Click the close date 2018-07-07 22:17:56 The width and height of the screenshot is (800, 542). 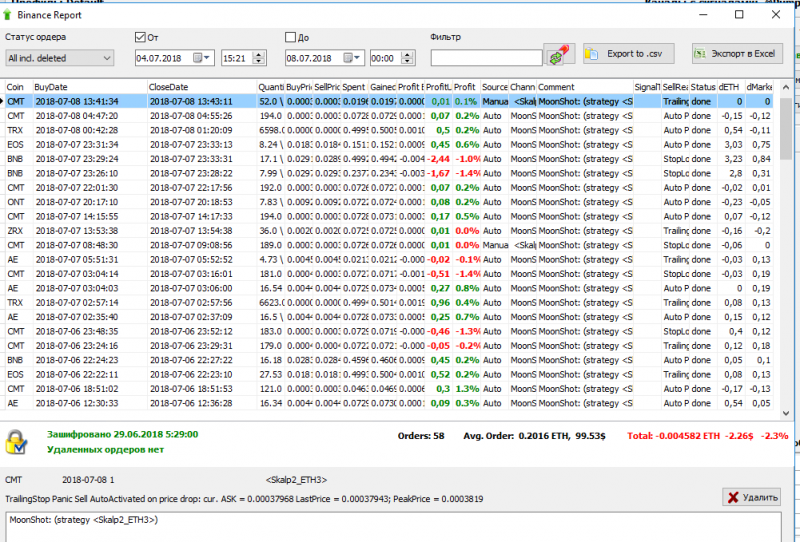coord(191,187)
